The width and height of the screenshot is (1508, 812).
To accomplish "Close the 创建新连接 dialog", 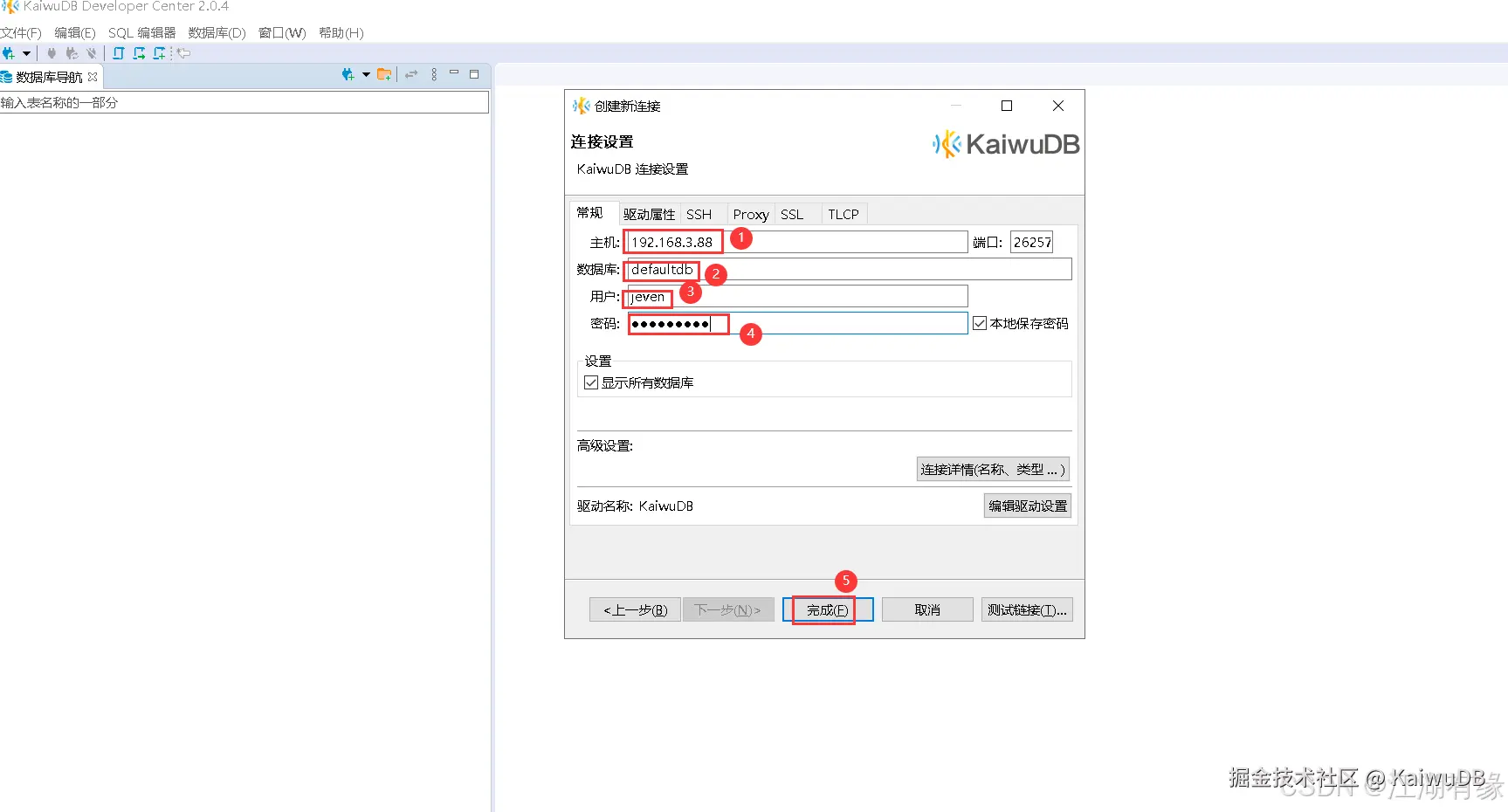I will coord(1058,106).
